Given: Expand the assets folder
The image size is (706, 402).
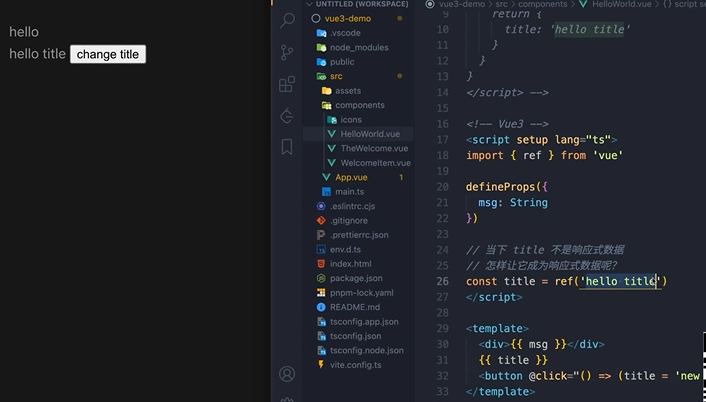Looking at the screenshot, I should [x=348, y=90].
